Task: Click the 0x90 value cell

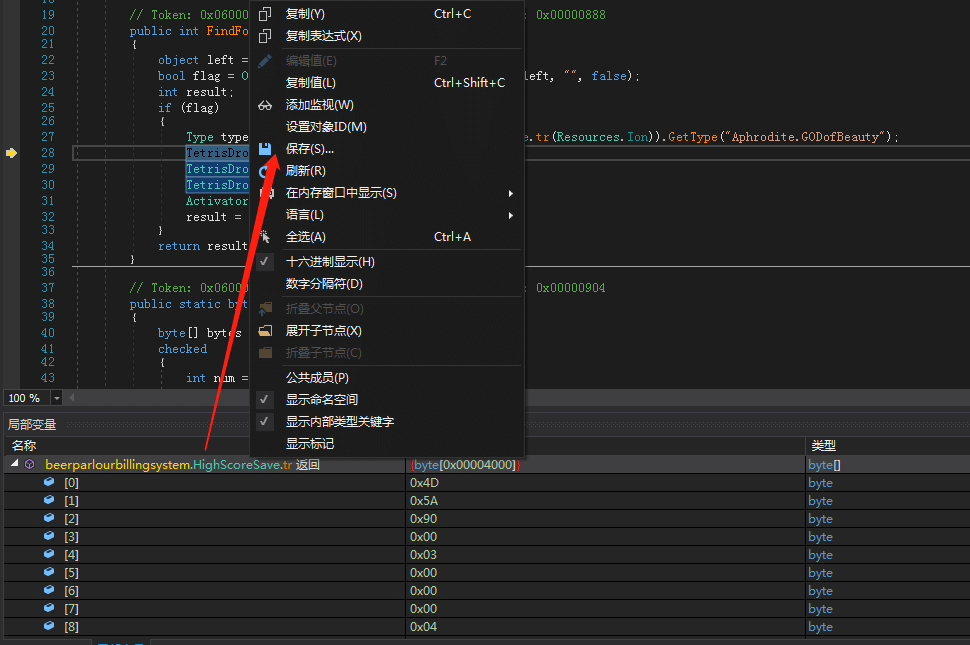Action: pyautogui.click(x=605, y=518)
